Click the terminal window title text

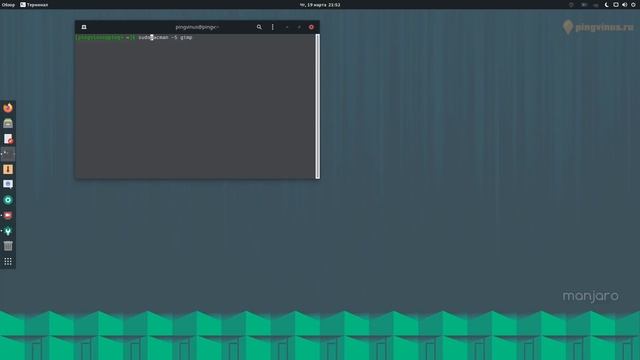(197, 27)
